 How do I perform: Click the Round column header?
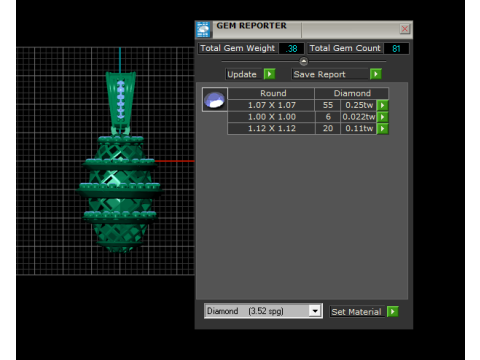271,93
